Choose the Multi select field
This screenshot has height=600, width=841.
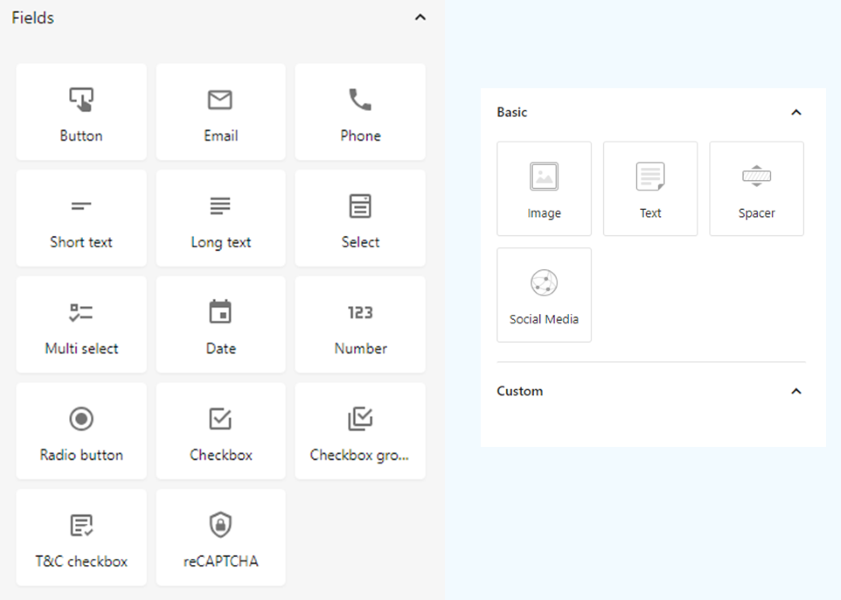tap(82, 324)
